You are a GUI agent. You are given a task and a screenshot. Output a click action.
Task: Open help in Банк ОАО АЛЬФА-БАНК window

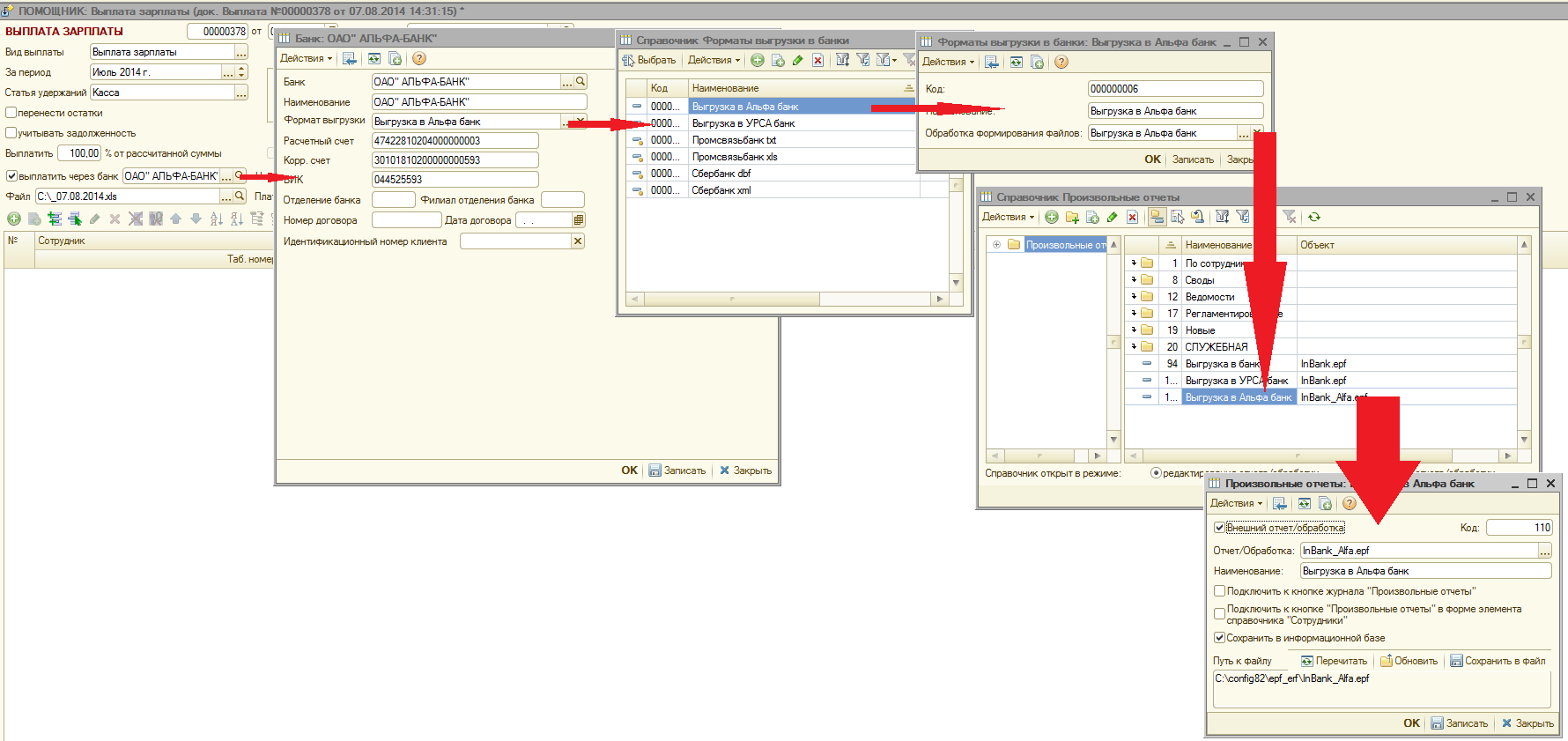(x=419, y=58)
